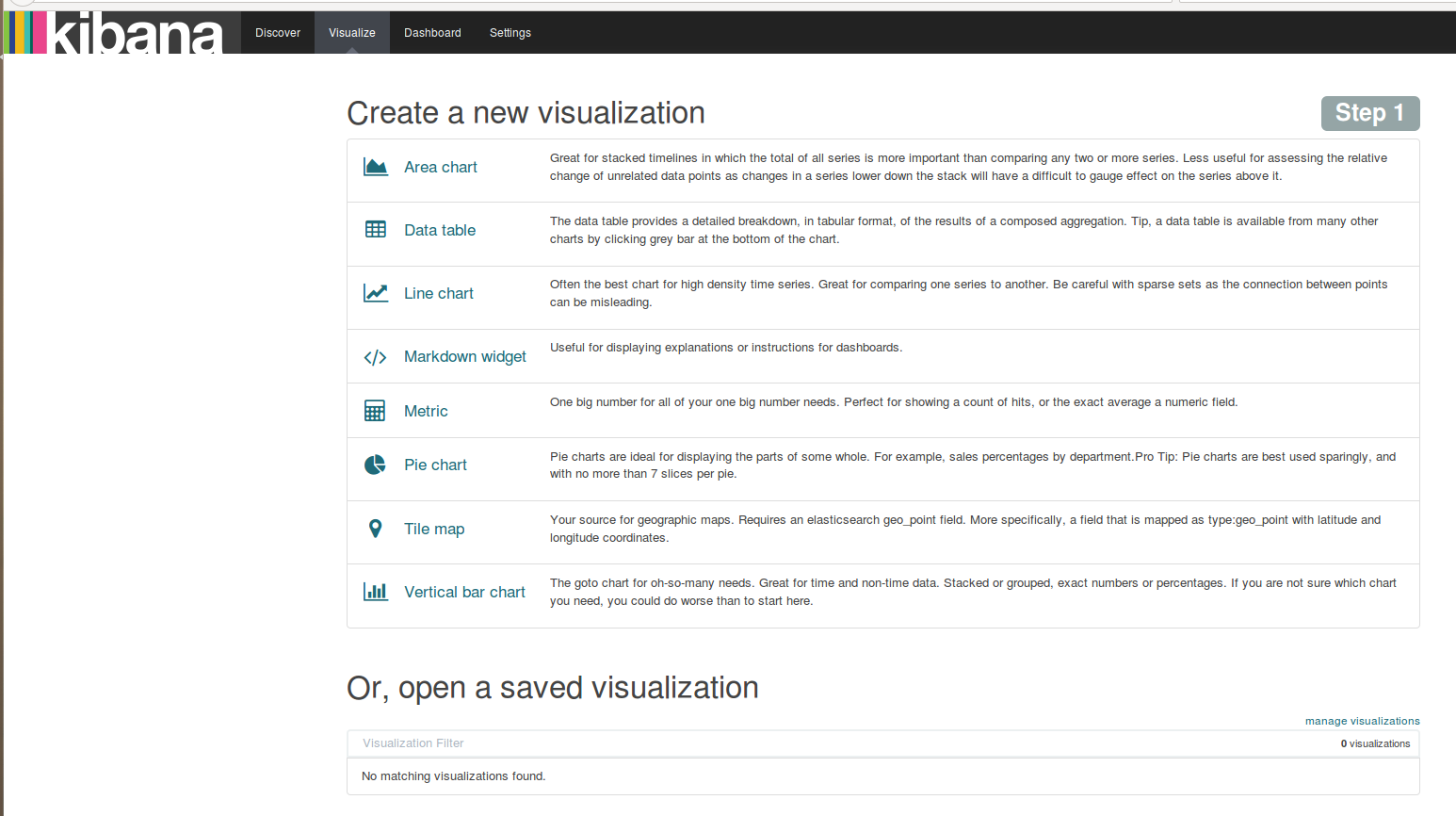Switch to the Dashboard tab
1456x816 pixels.
(x=432, y=33)
